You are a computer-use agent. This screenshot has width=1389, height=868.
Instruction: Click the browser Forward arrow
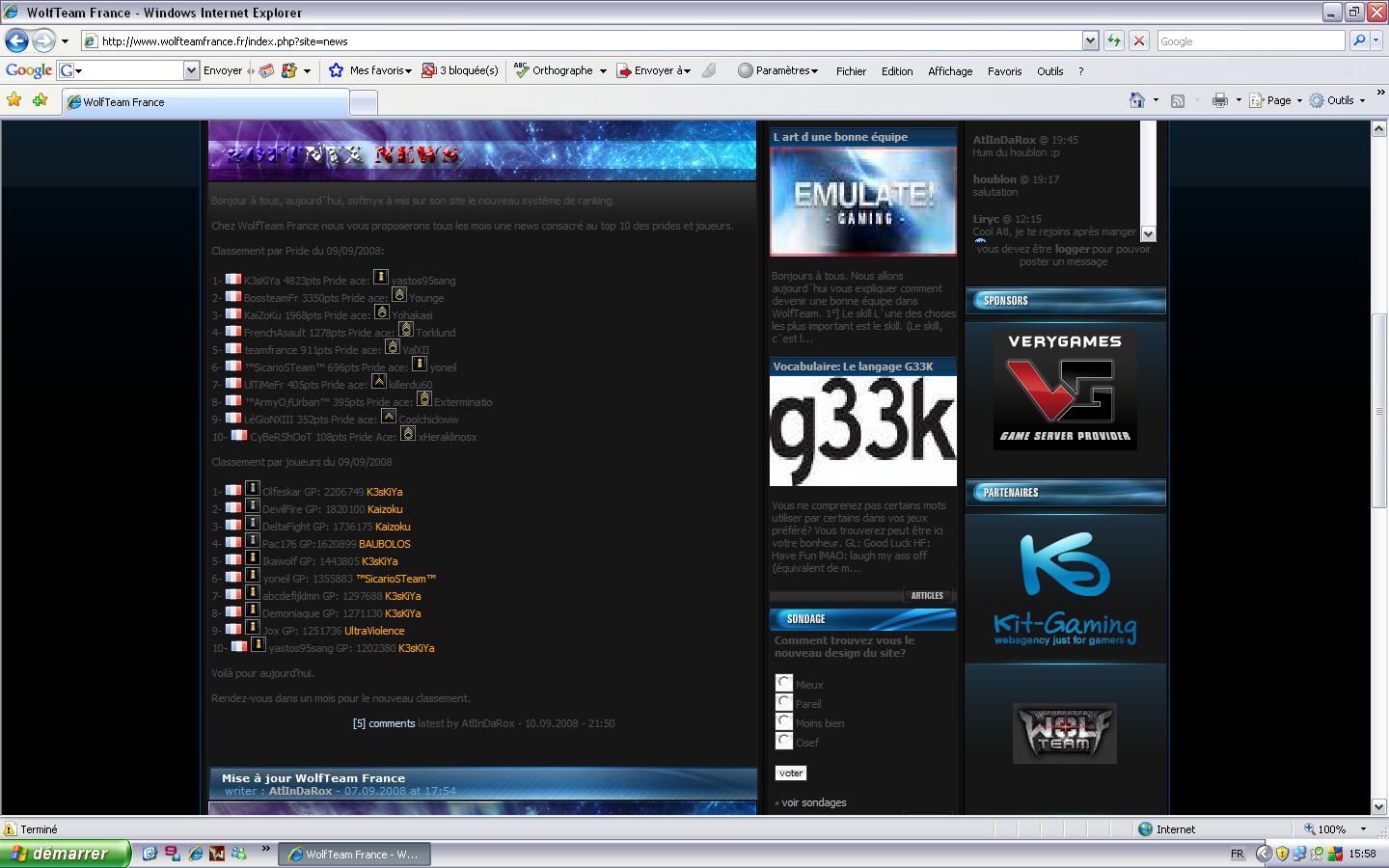(x=43, y=41)
